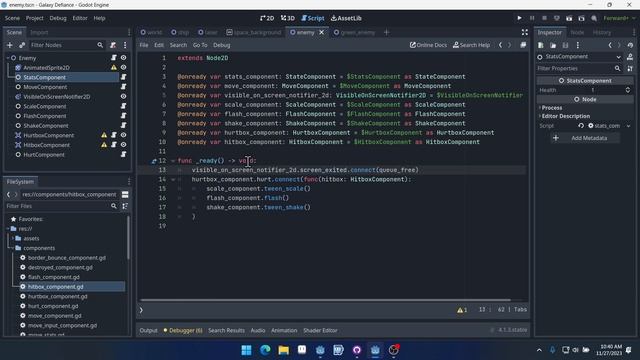Open the Output bottom panel
This screenshot has height=360, width=640.
click(148, 330)
